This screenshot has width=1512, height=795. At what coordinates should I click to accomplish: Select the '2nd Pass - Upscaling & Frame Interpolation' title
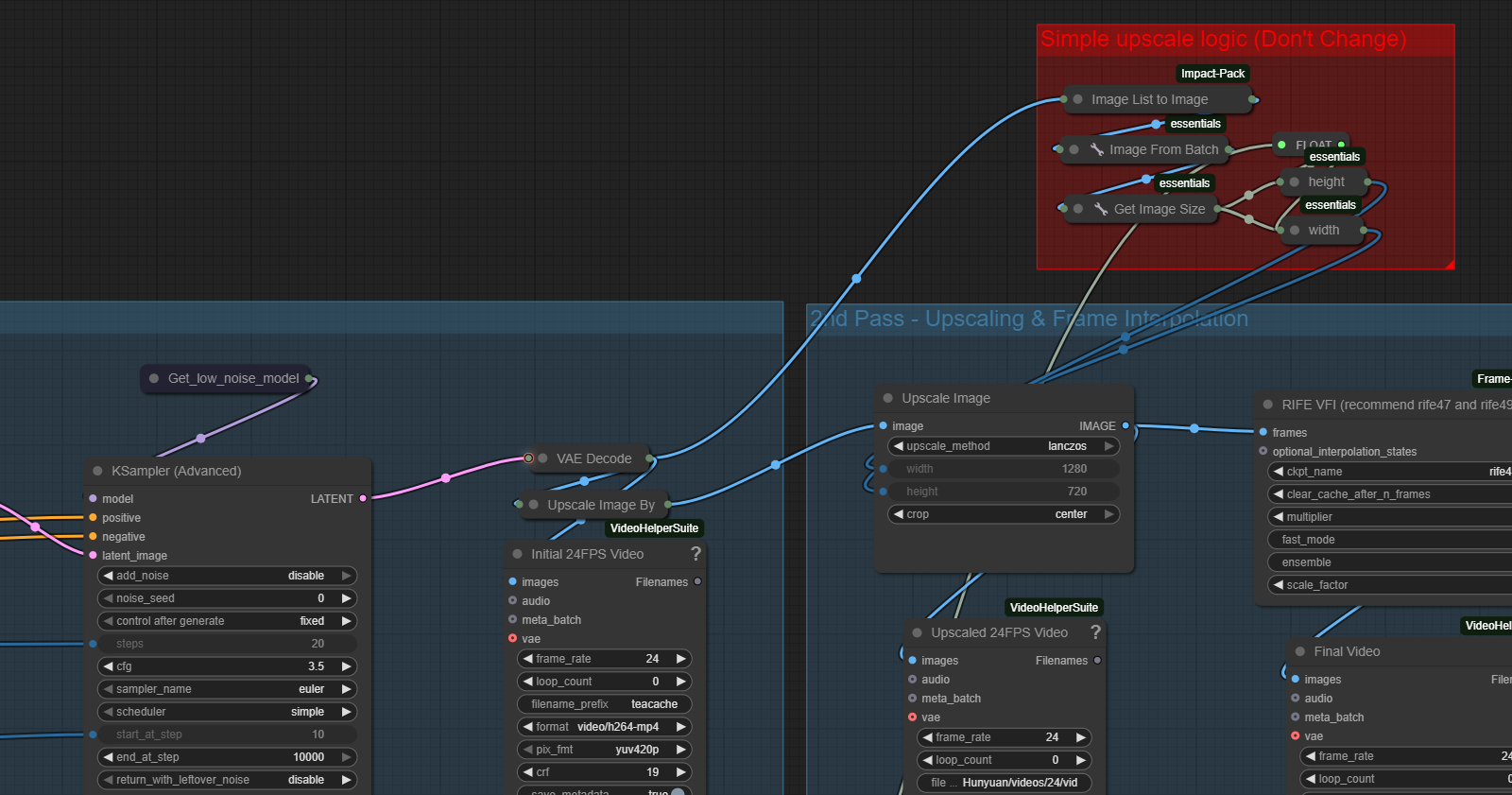[1029, 319]
